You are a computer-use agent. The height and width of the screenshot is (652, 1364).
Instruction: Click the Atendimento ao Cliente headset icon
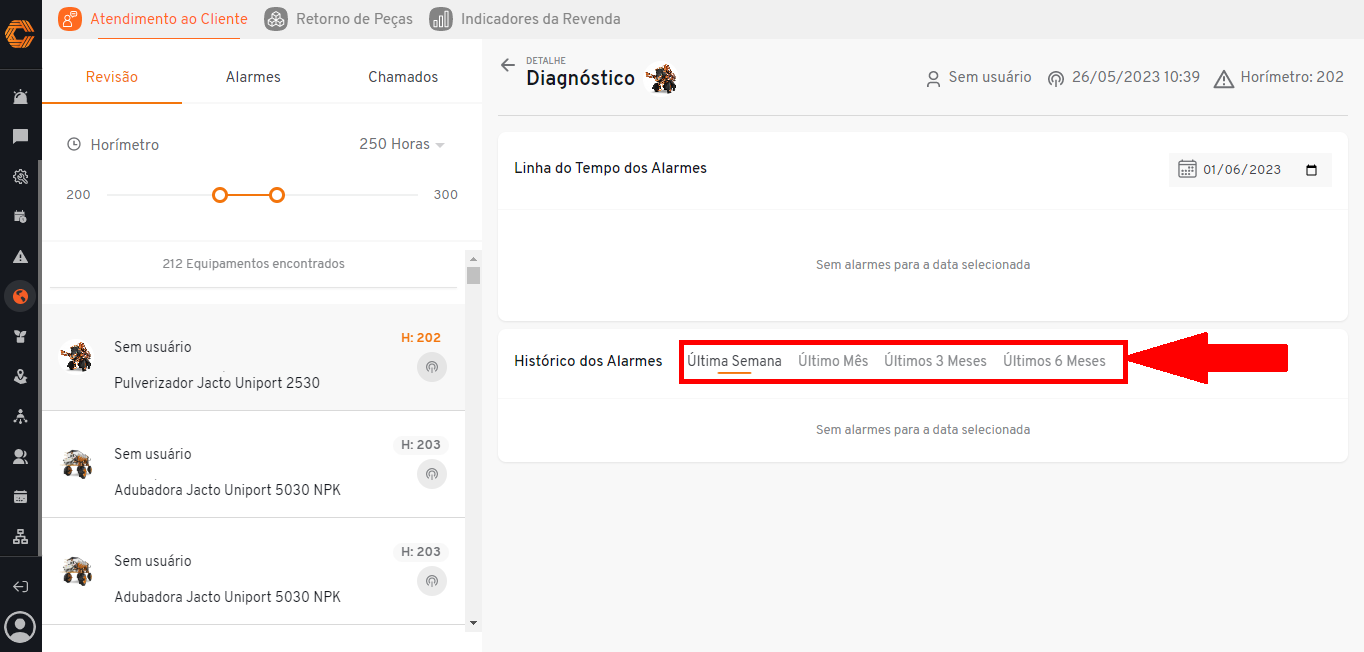(x=70, y=19)
